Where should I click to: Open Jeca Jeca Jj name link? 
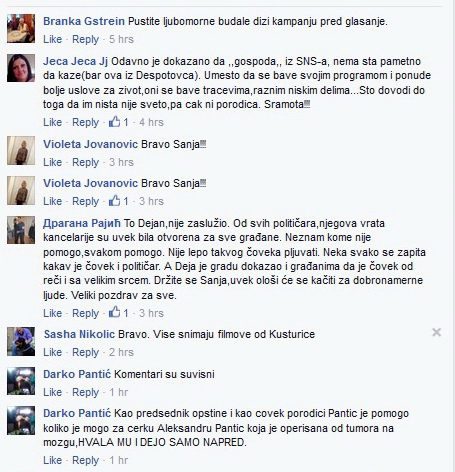[x=75, y=61]
